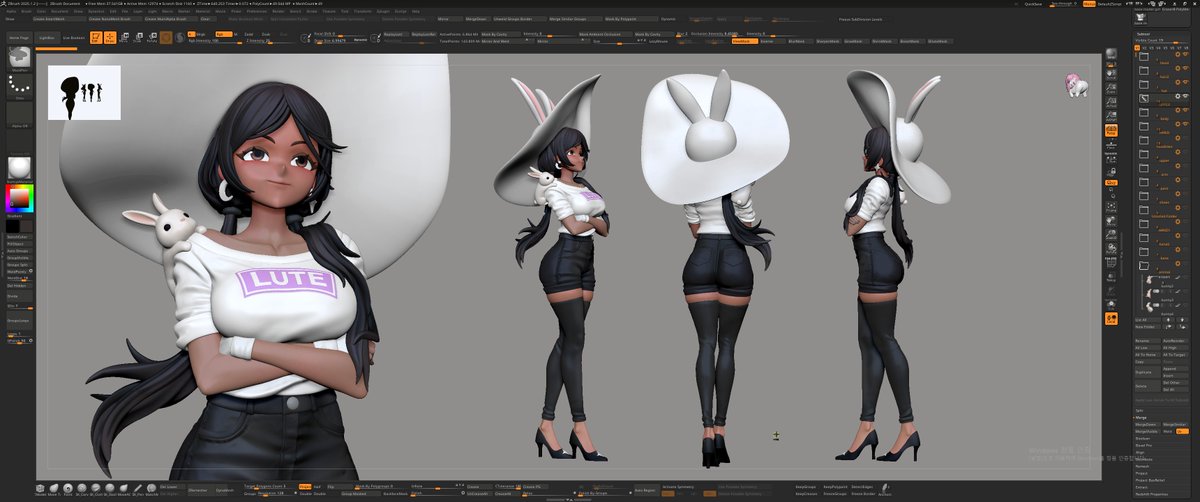
Task: Click the PolyF draw polyframe icon
Action: (1110, 261)
